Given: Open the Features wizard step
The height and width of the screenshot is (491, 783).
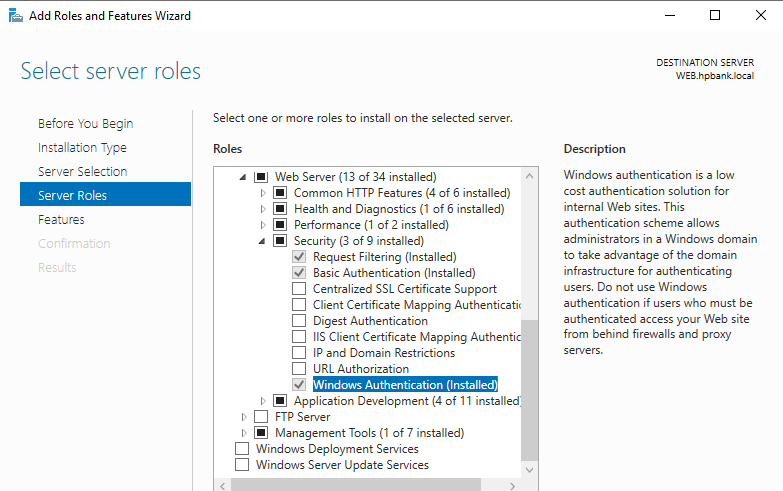Looking at the screenshot, I should pos(61,220).
